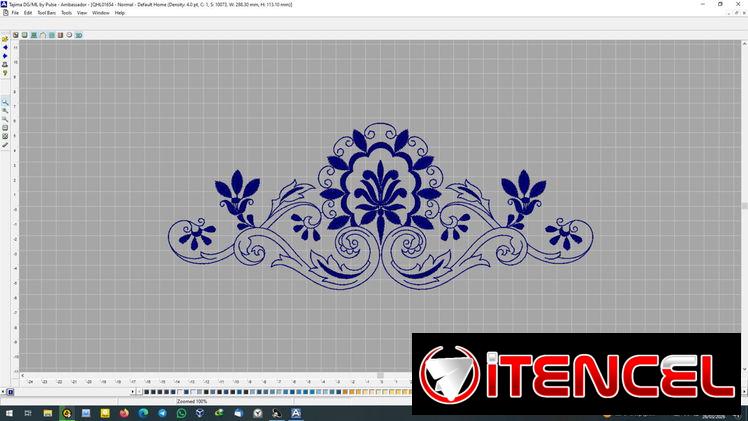
Task: Click the second green view toolbar icon
Action: pos(25,35)
